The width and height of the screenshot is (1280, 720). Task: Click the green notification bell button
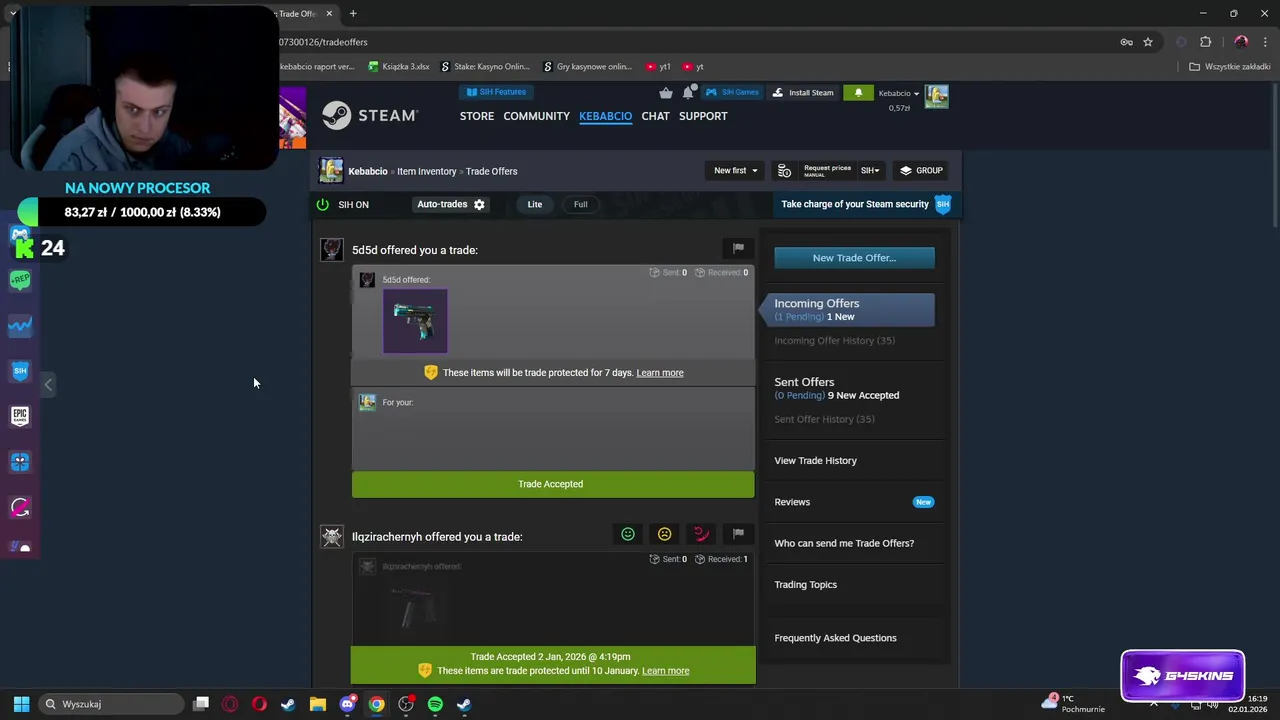pos(858,92)
